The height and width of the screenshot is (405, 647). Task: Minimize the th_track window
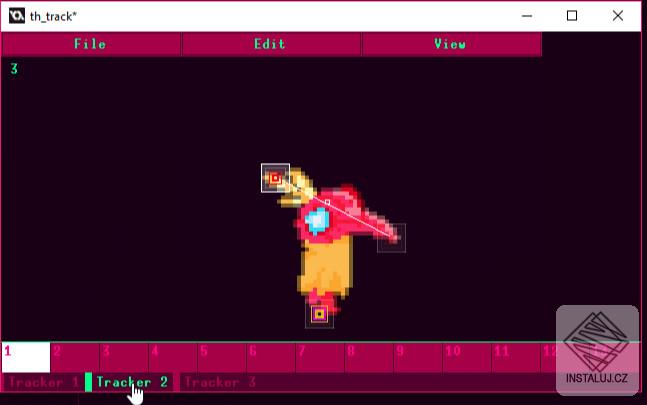coord(527,16)
